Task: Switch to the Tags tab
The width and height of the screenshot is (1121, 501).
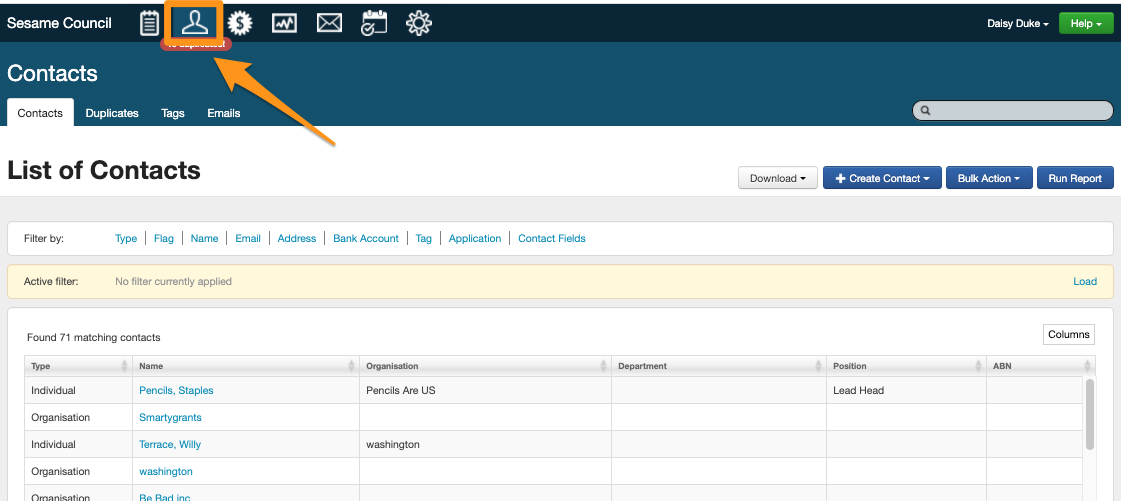Action: 173,113
